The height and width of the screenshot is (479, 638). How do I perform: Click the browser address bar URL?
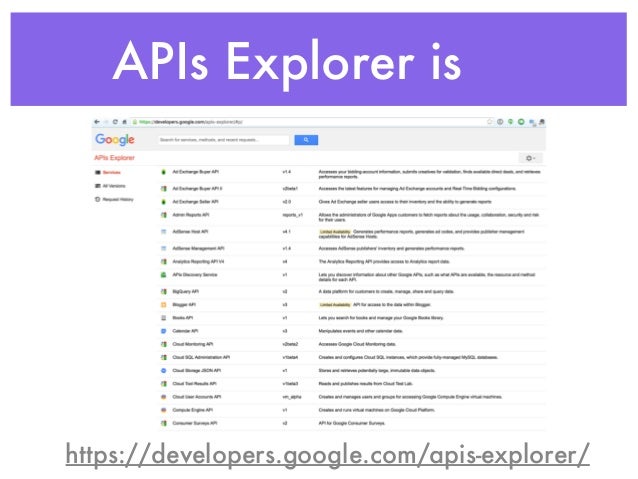point(190,122)
